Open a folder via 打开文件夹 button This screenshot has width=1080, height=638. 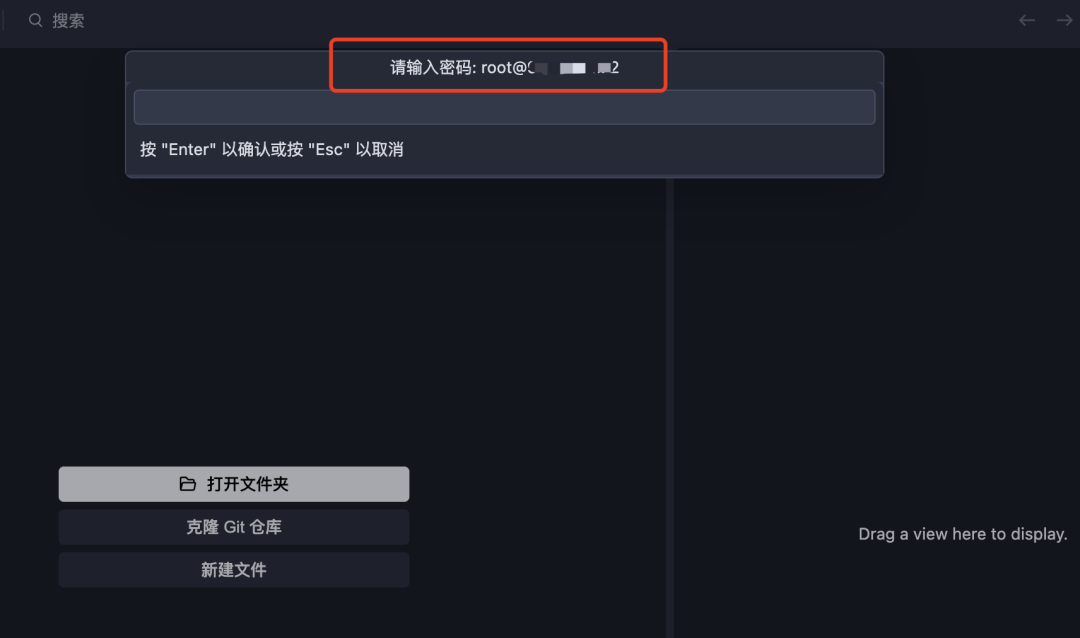[233, 484]
